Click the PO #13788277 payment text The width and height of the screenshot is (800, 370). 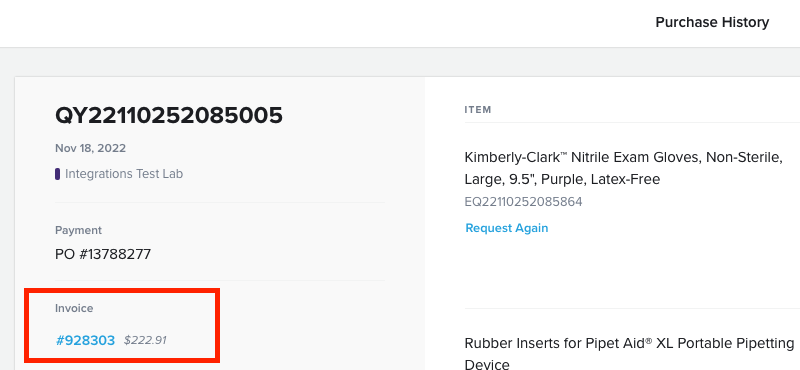point(103,254)
